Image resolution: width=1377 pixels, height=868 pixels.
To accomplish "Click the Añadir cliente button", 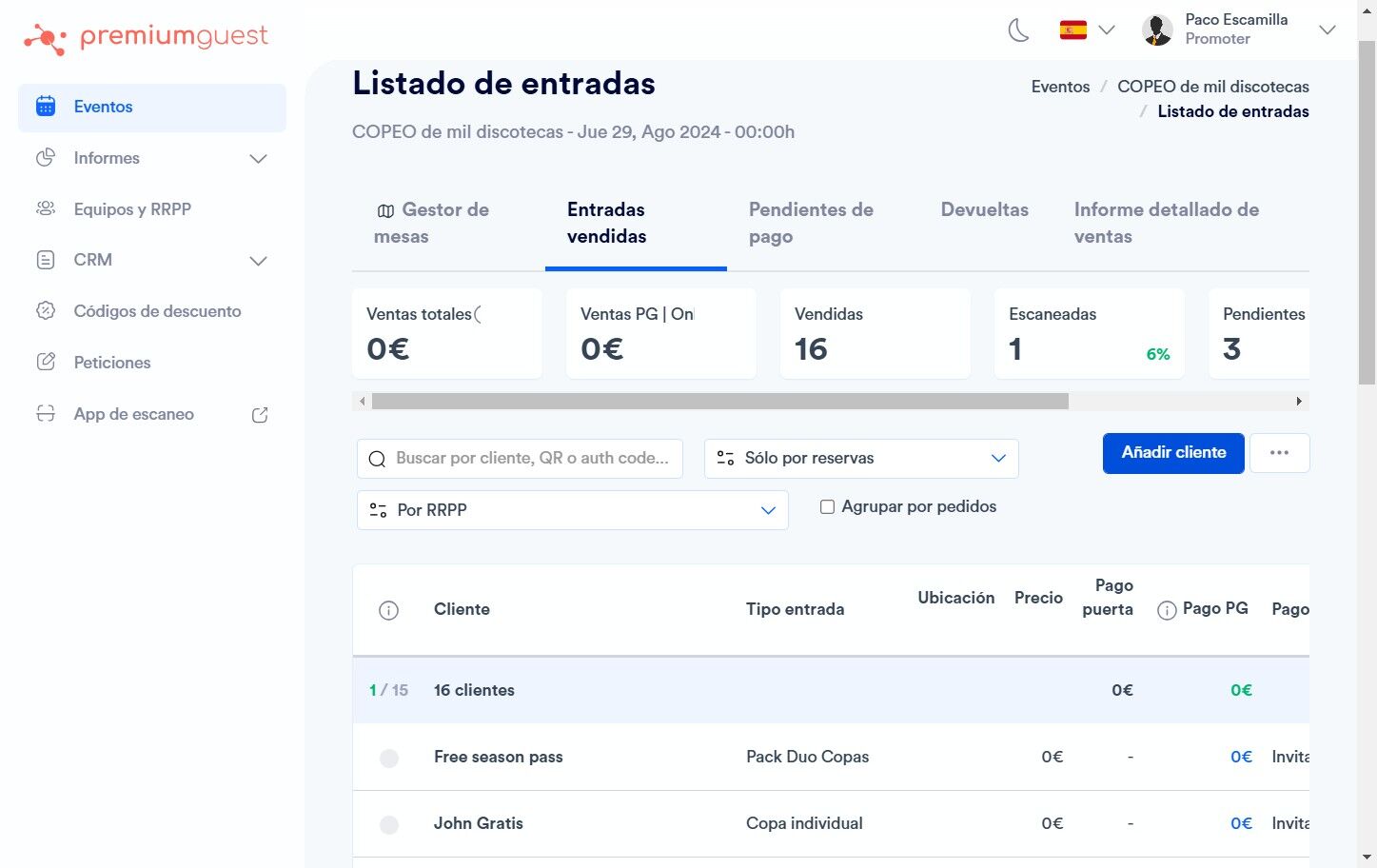I will (x=1173, y=453).
